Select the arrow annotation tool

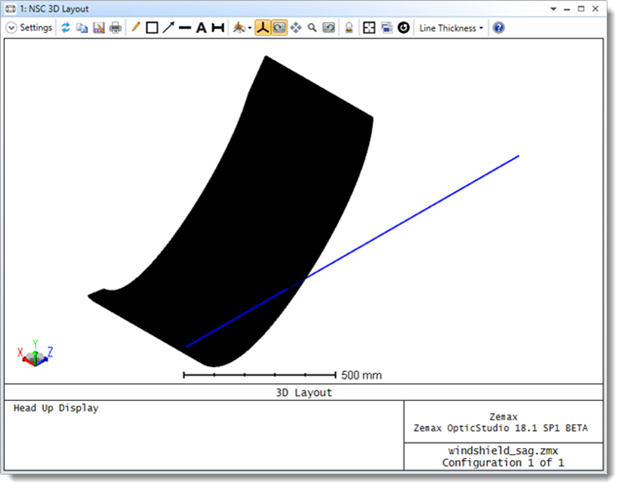click(x=168, y=27)
